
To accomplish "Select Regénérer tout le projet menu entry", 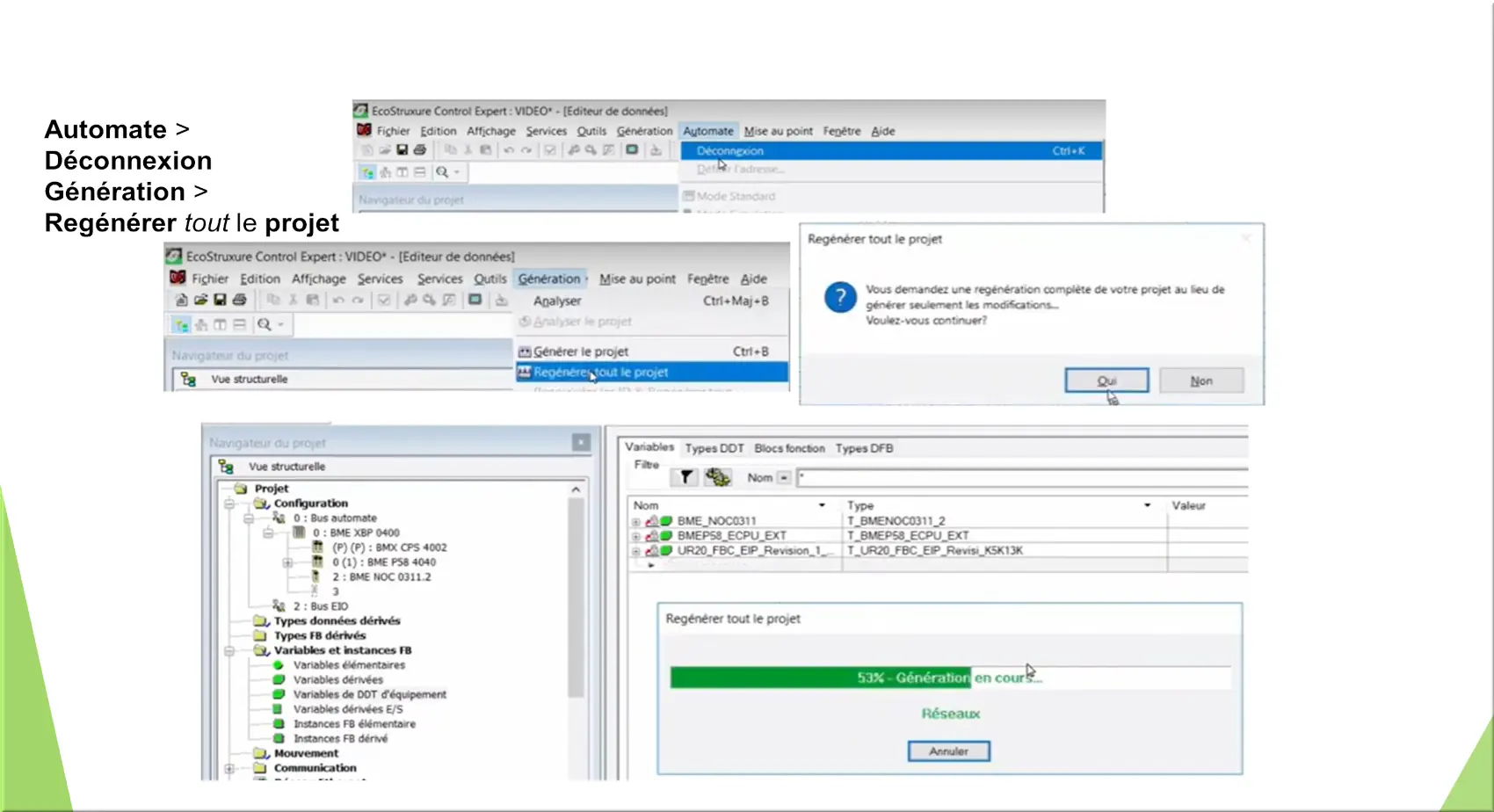I will [x=651, y=373].
